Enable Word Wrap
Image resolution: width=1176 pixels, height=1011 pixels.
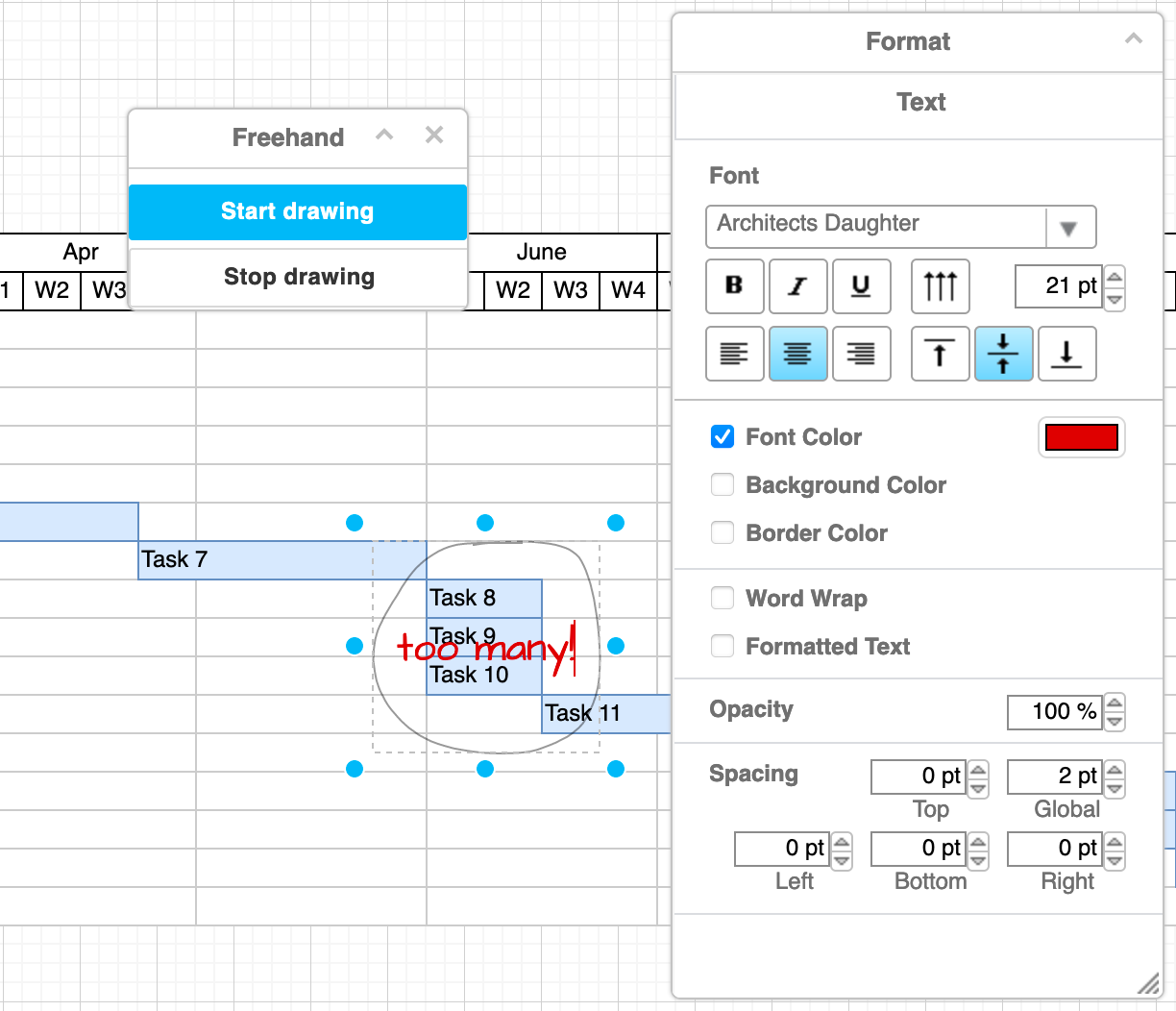coord(722,598)
